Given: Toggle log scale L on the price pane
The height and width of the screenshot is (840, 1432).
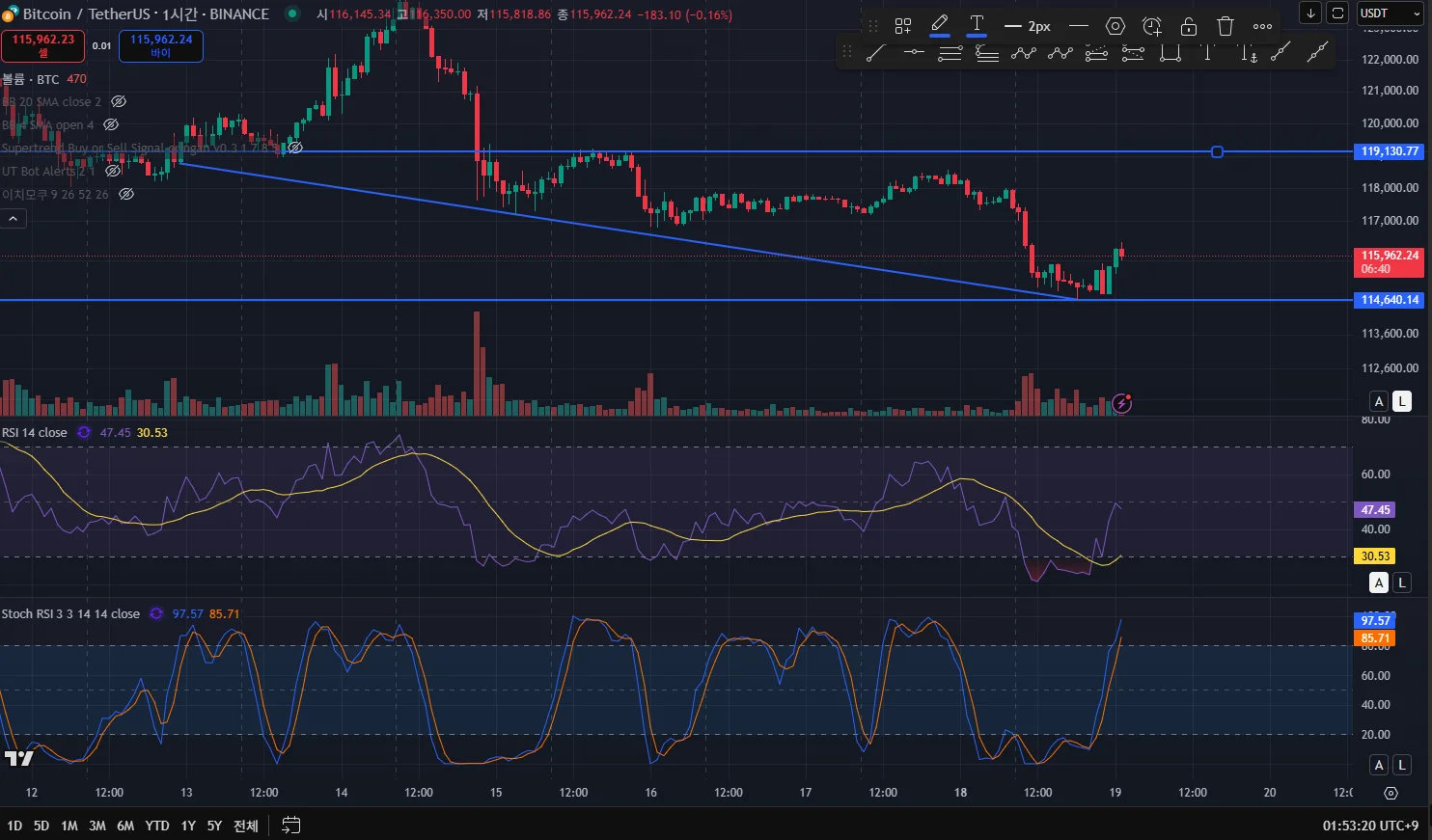Looking at the screenshot, I should coord(1402,401).
